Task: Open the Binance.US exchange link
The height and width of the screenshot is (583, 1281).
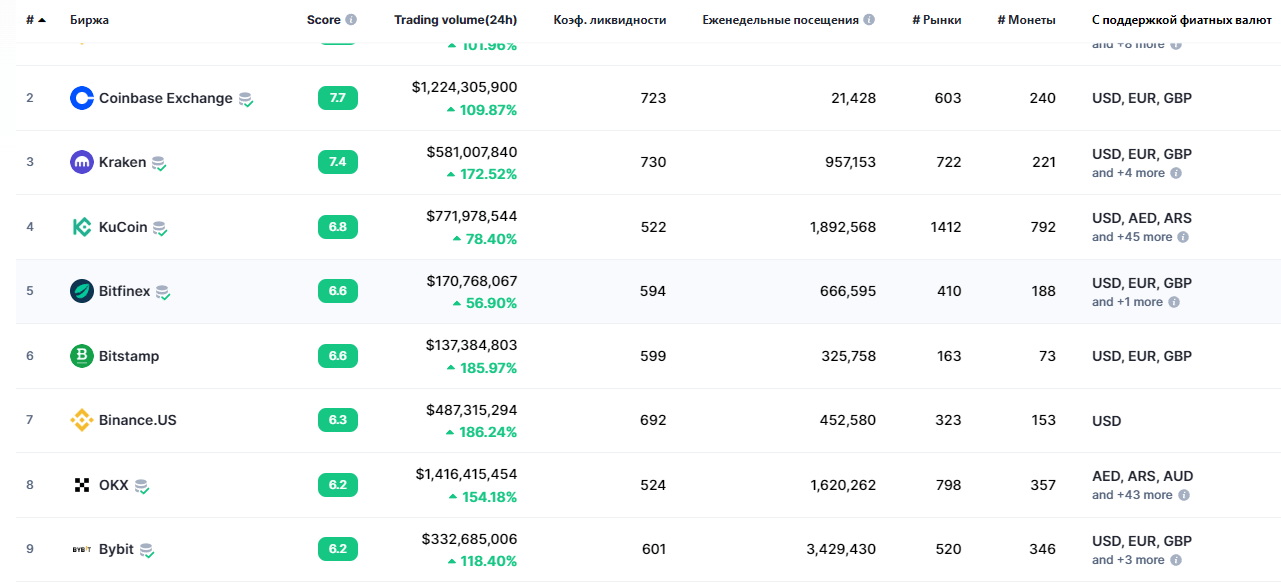Action: click(137, 420)
